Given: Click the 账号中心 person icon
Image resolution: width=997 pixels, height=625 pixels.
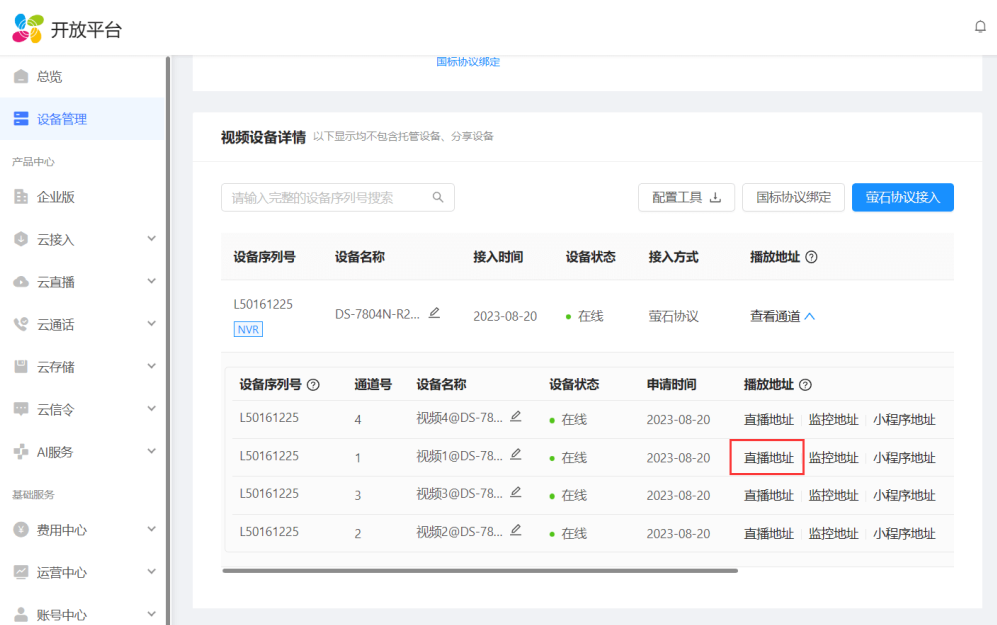Looking at the screenshot, I should click(x=21, y=615).
